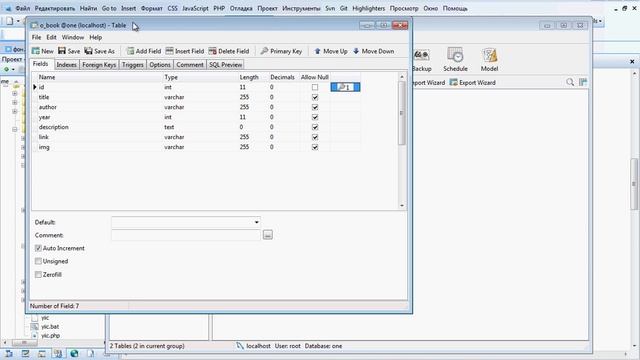Open the Highlighters menu

tap(369, 8)
